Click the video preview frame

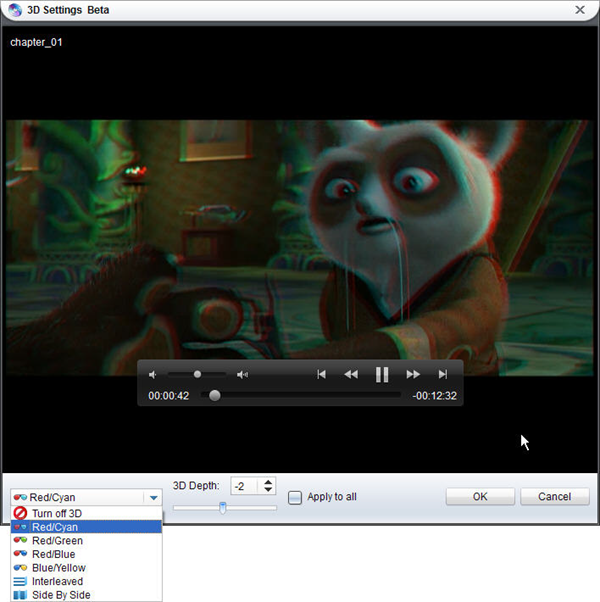[299, 248]
